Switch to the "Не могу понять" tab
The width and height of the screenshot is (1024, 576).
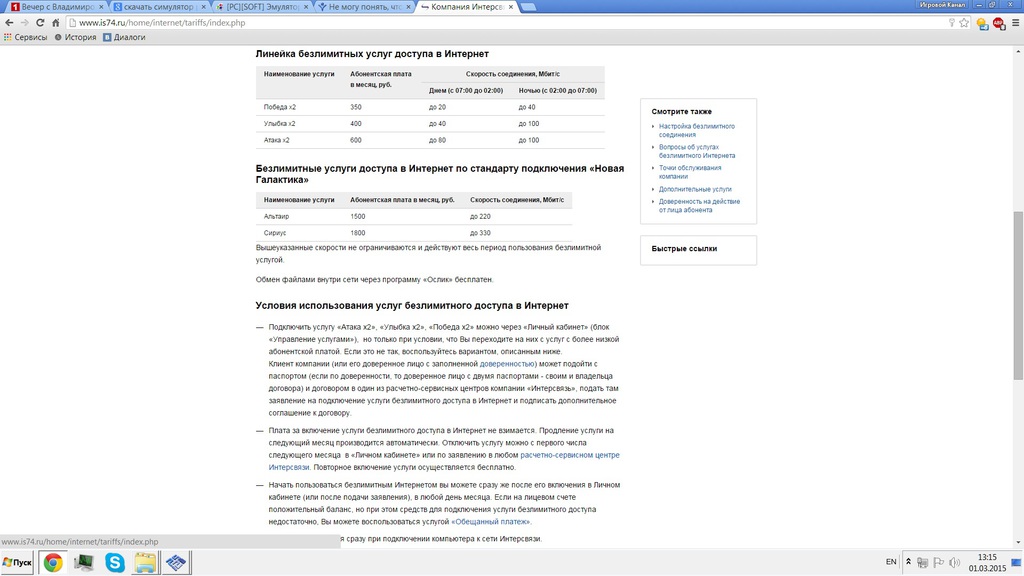coord(360,6)
